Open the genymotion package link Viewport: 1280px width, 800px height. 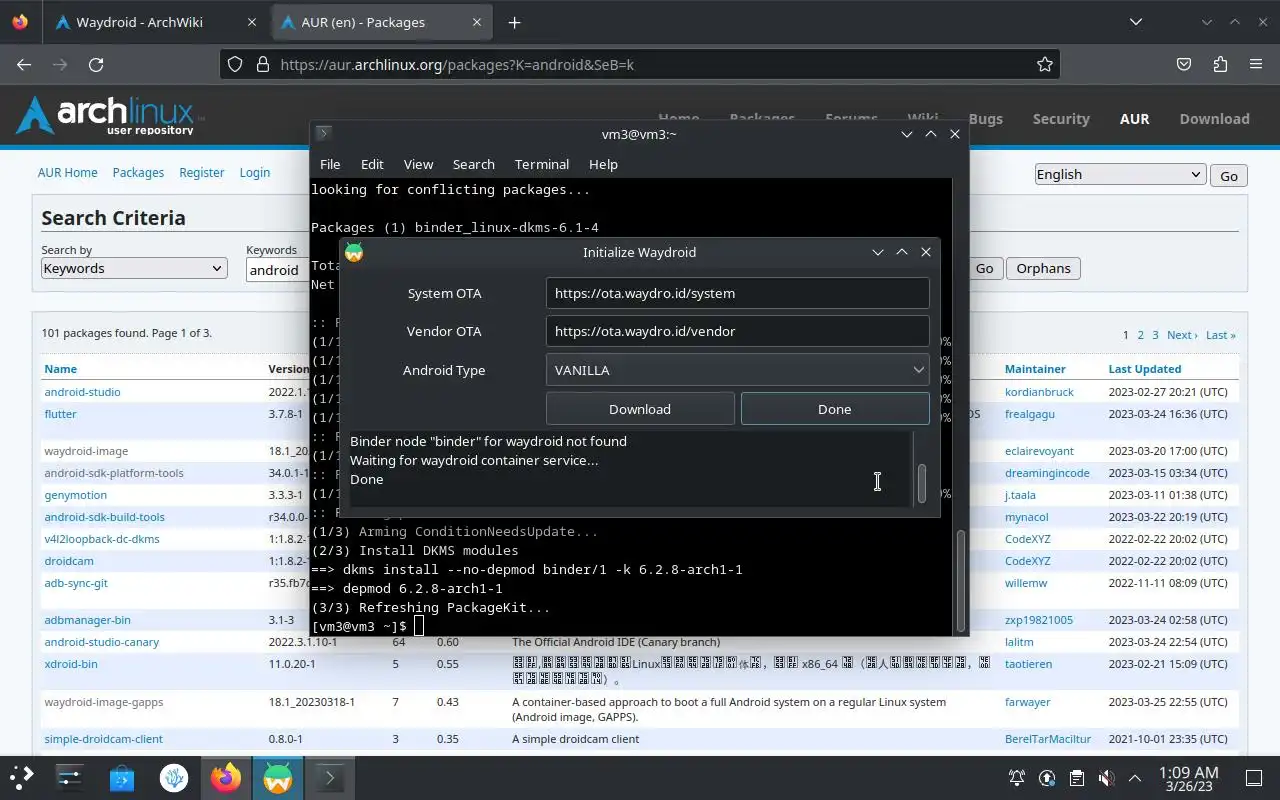point(76,495)
